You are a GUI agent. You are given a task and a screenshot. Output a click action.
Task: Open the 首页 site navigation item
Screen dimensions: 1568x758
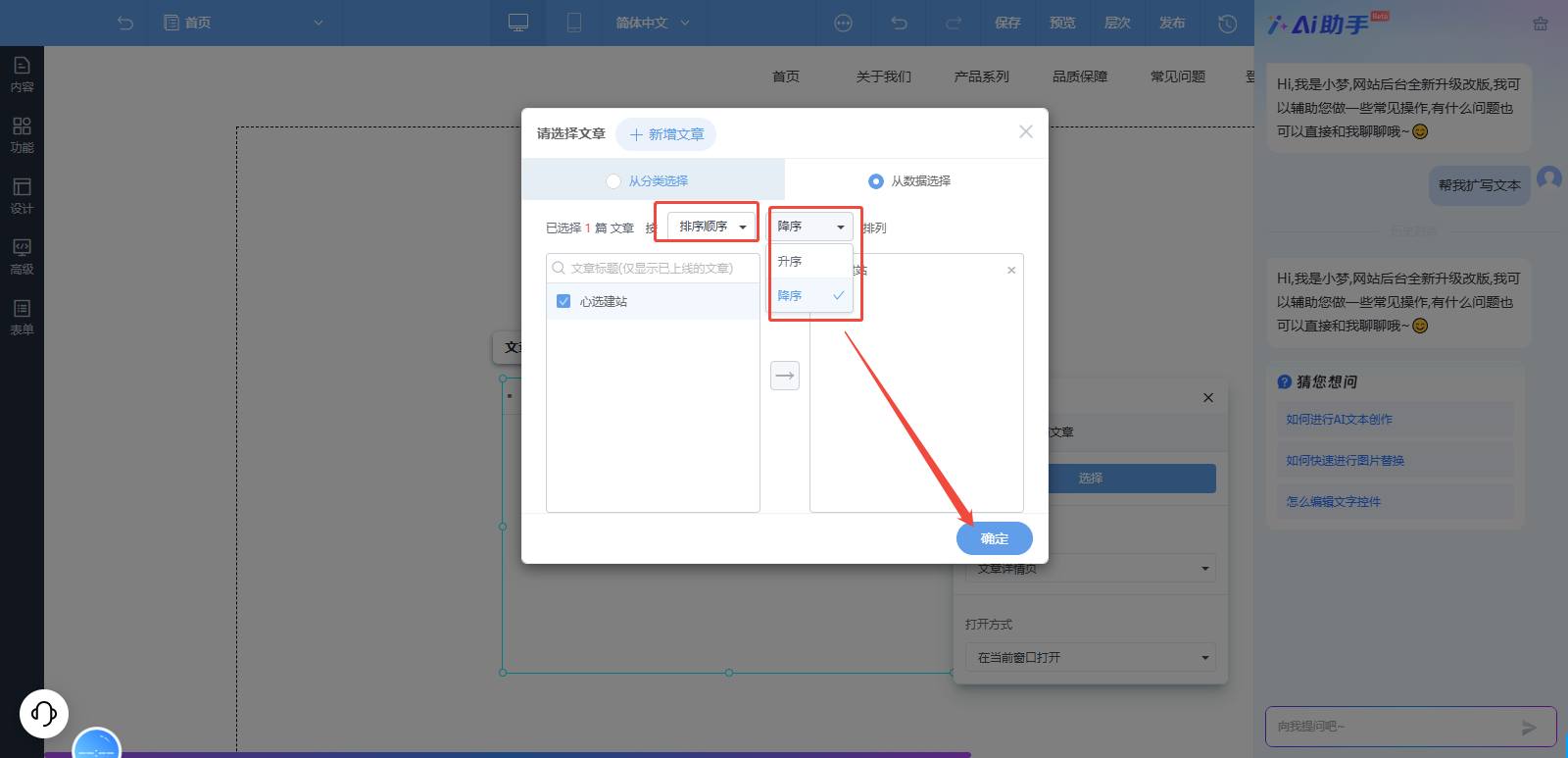[786, 76]
